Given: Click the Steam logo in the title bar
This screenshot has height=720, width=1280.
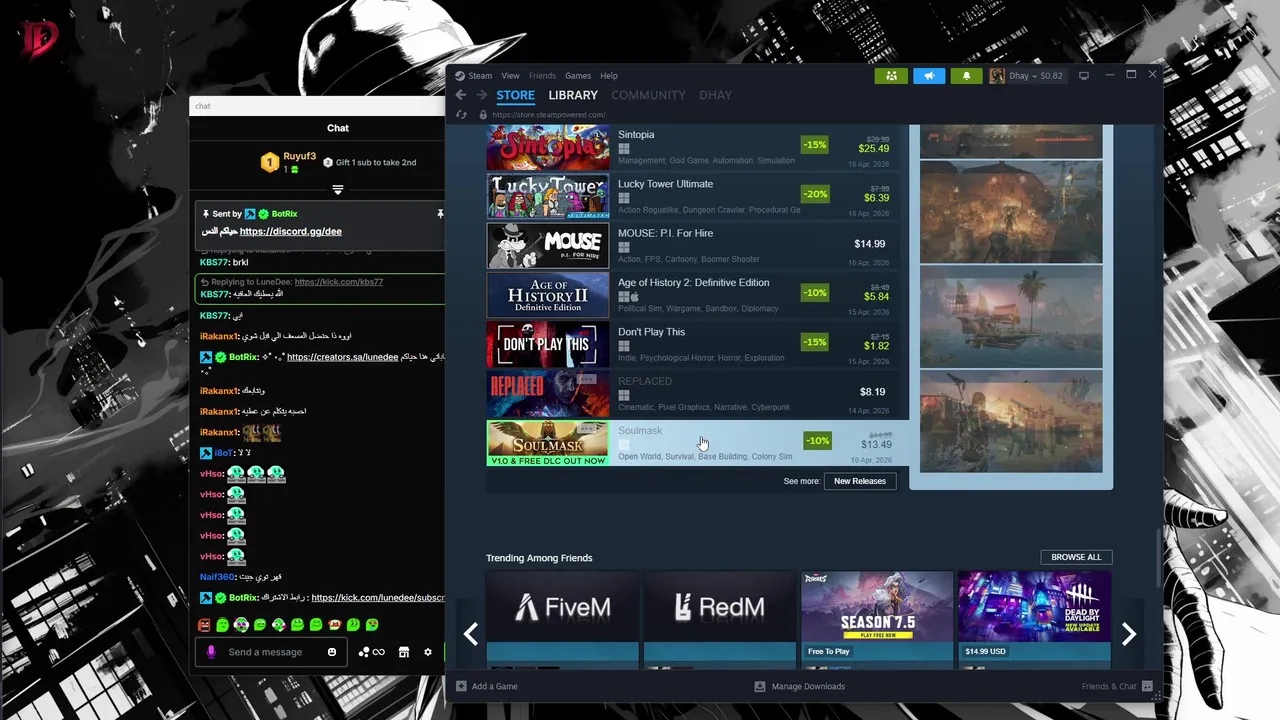Looking at the screenshot, I should tap(460, 76).
